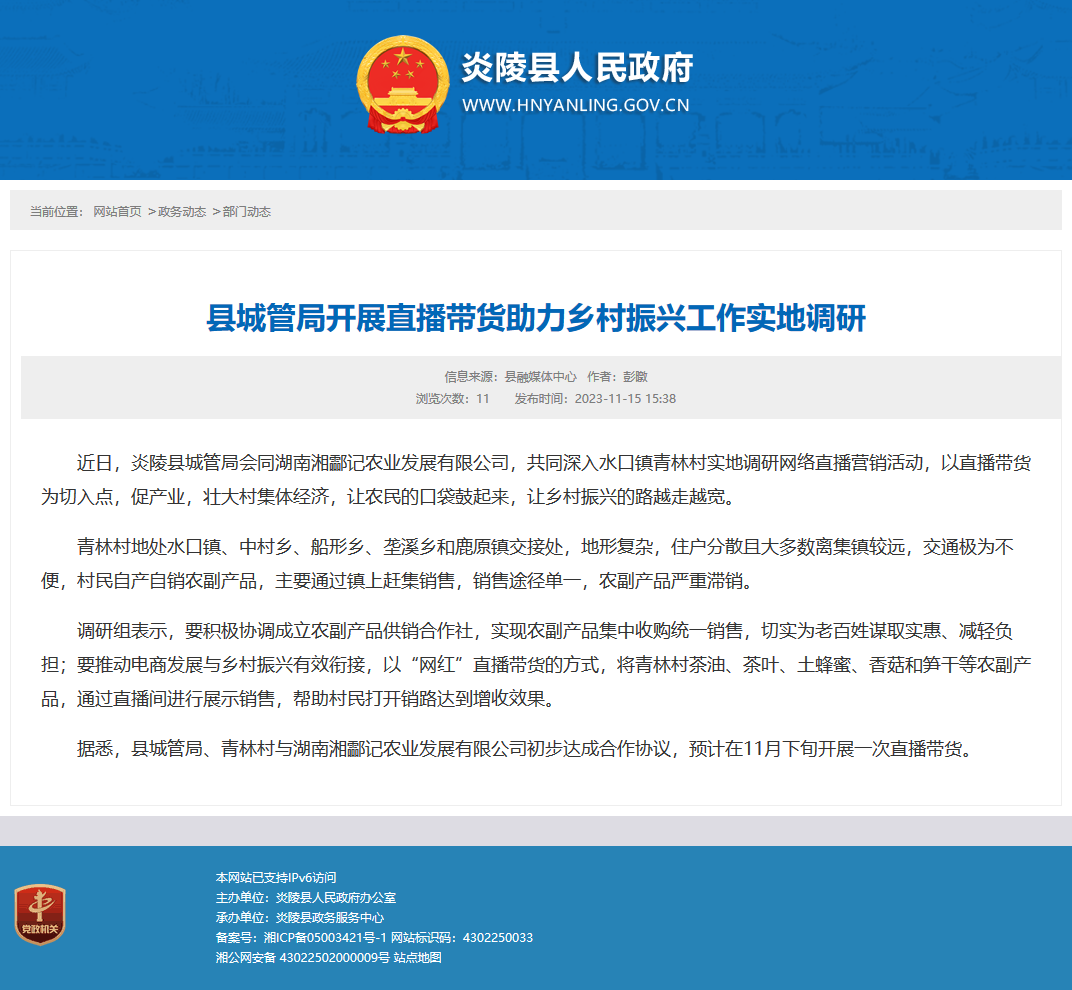Open the 网站首页 breadcrumb link

coord(117,212)
